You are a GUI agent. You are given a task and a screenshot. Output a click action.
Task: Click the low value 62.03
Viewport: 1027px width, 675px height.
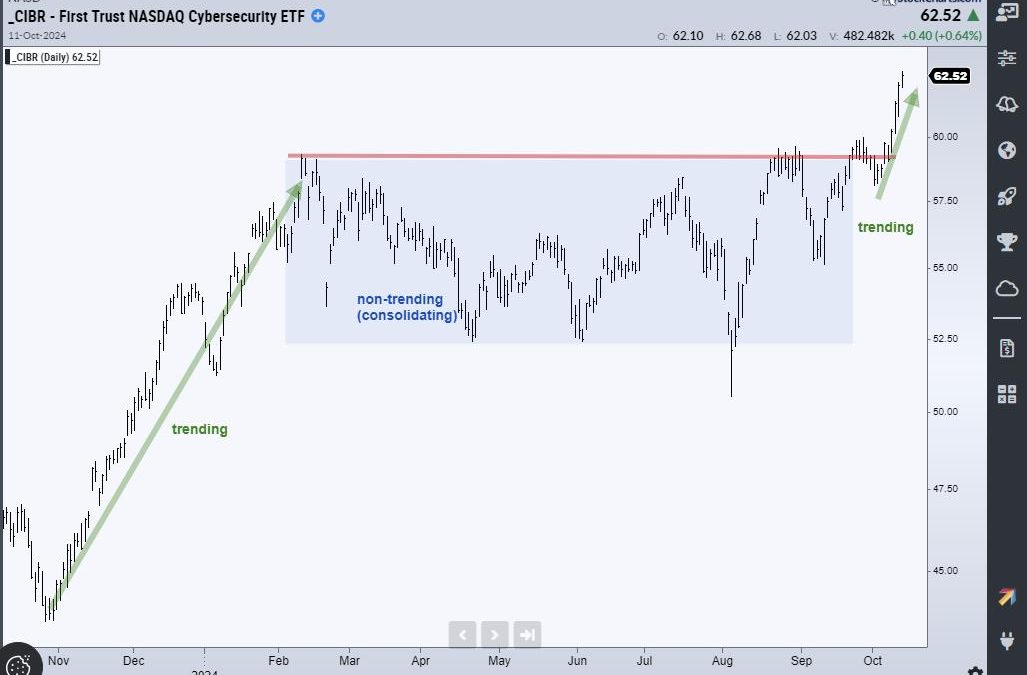(801, 35)
